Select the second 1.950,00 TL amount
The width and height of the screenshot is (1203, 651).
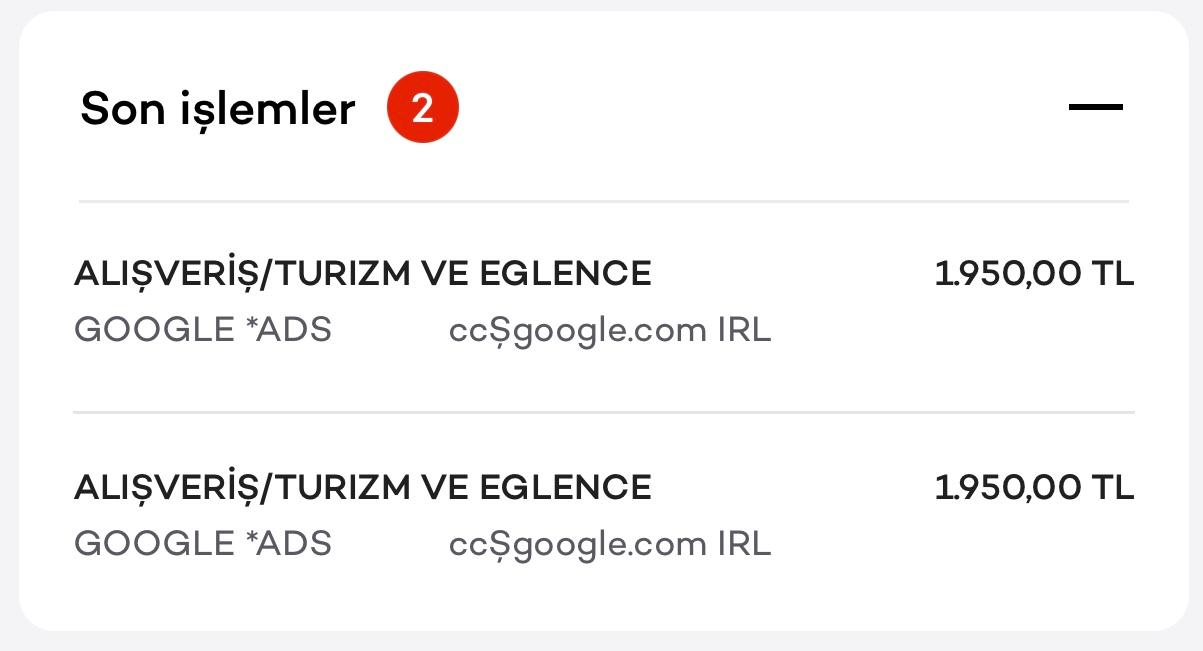point(1034,487)
